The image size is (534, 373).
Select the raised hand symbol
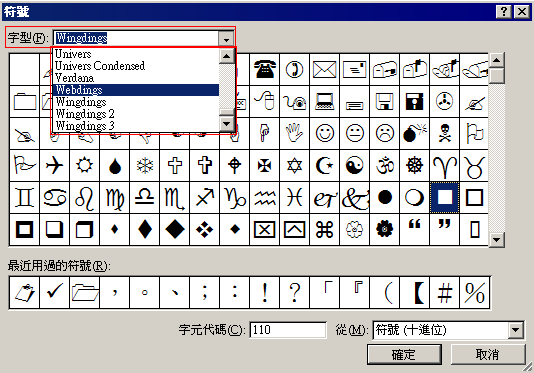(x=294, y=133)
